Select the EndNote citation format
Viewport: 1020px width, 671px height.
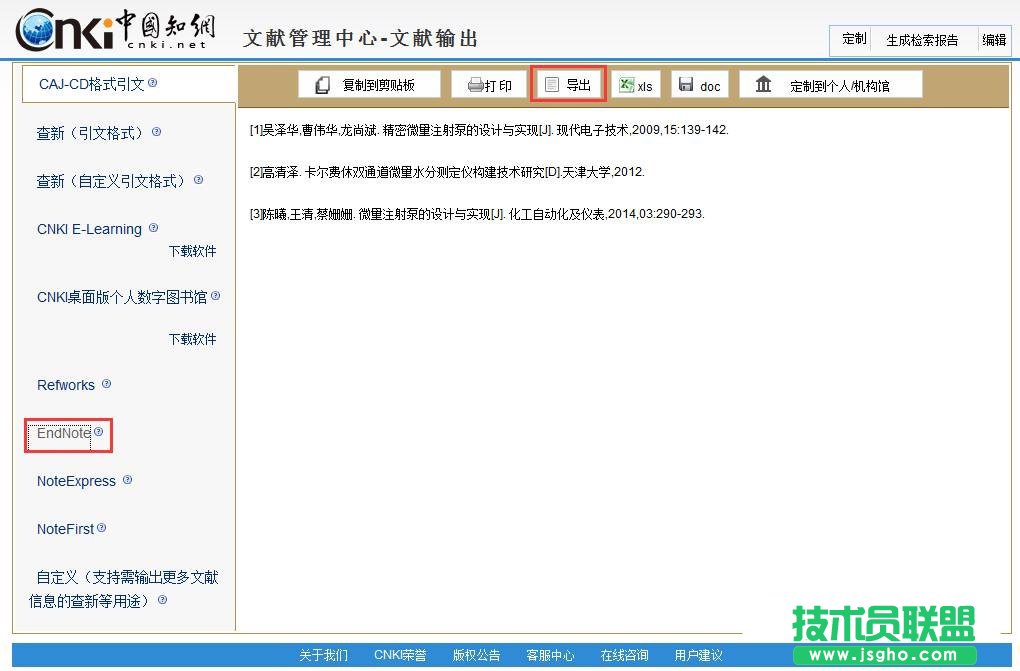[61, 433]
